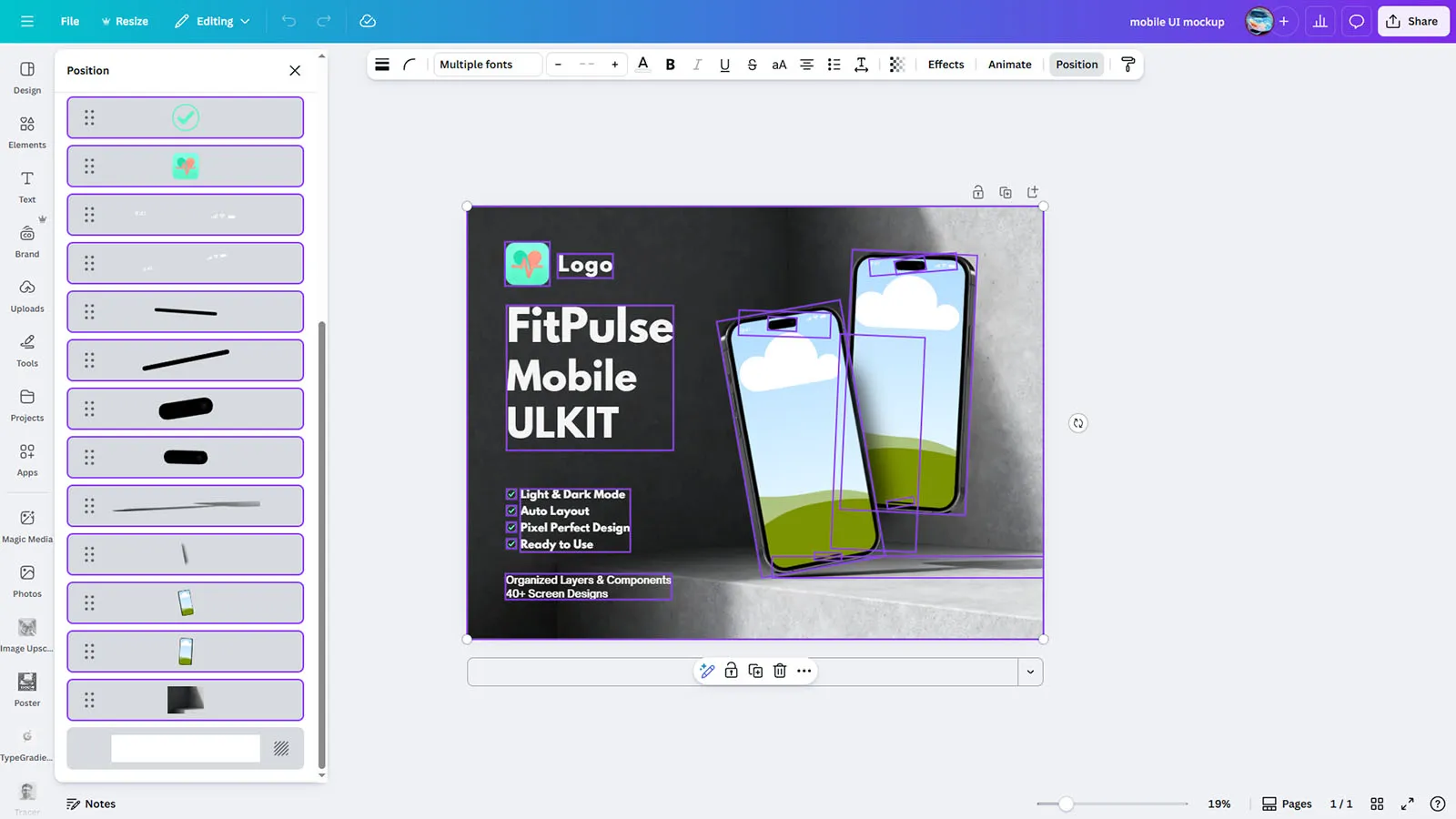This screenshot has width=1456, height=819.
Task: Open the File menu
Action: click(70, 21)
